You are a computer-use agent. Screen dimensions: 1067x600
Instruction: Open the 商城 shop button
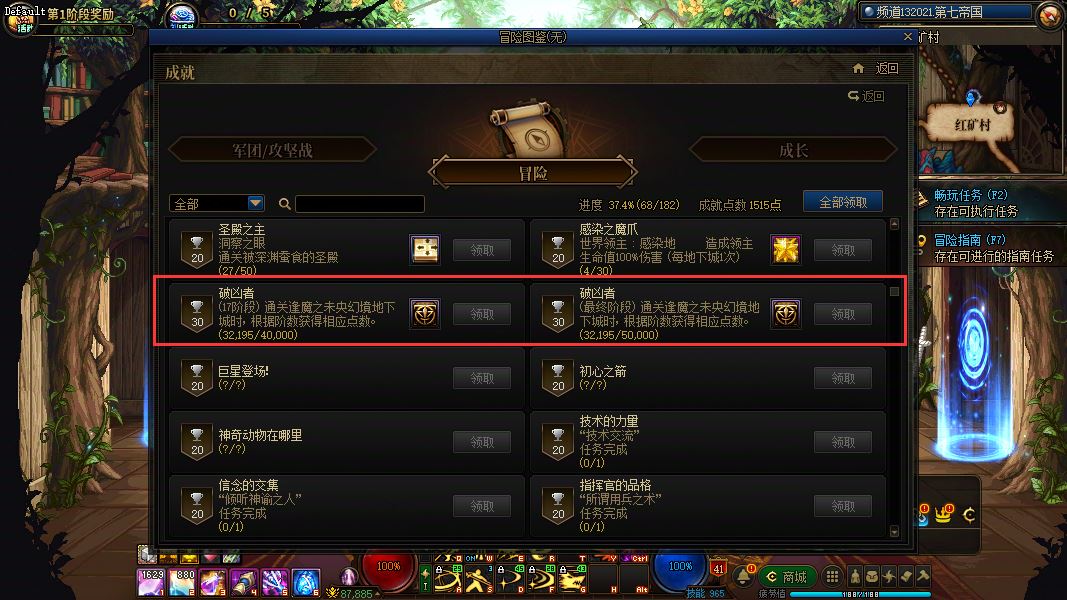pos(787,577)
